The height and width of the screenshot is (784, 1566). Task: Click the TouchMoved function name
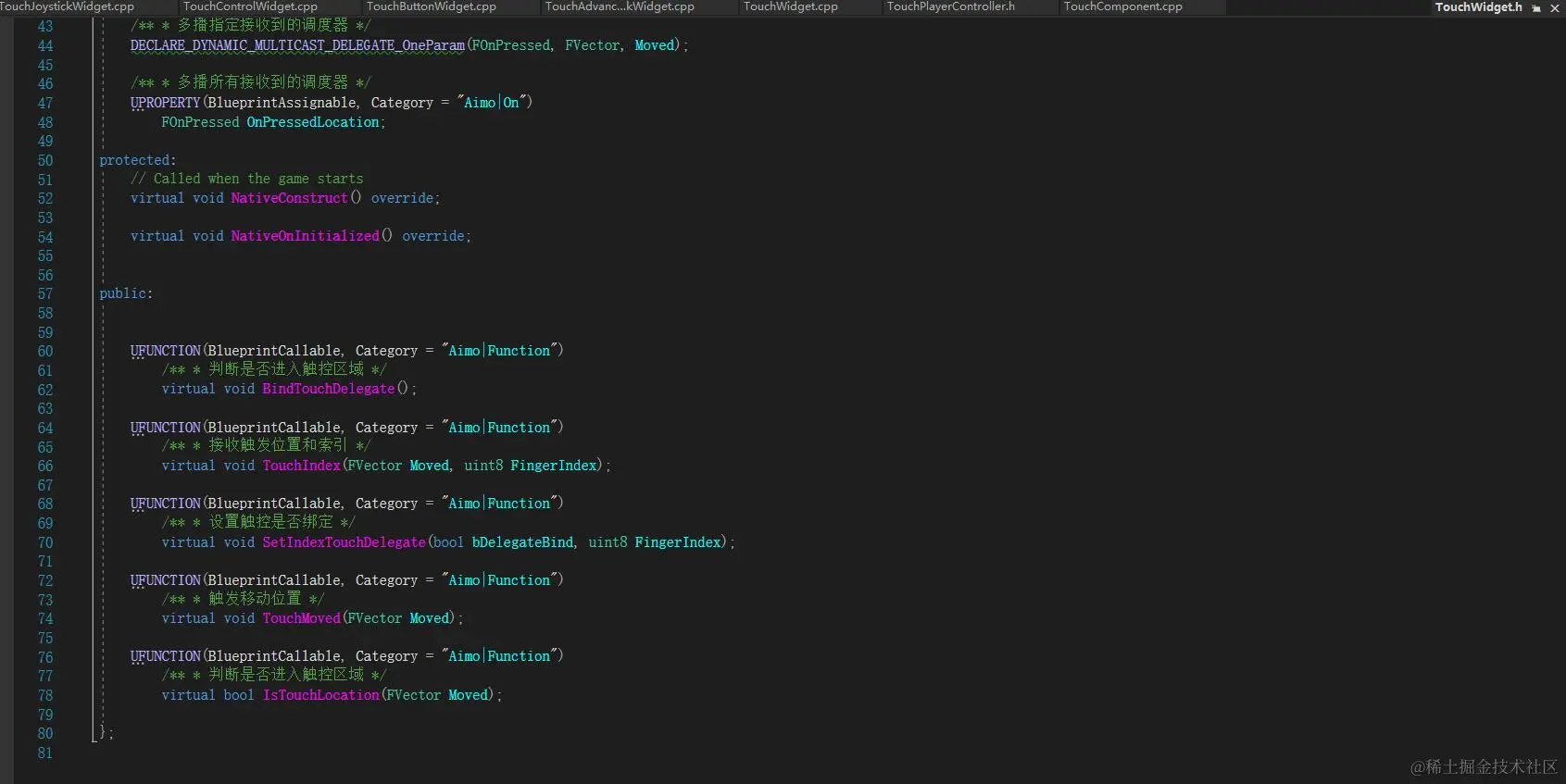301,618
